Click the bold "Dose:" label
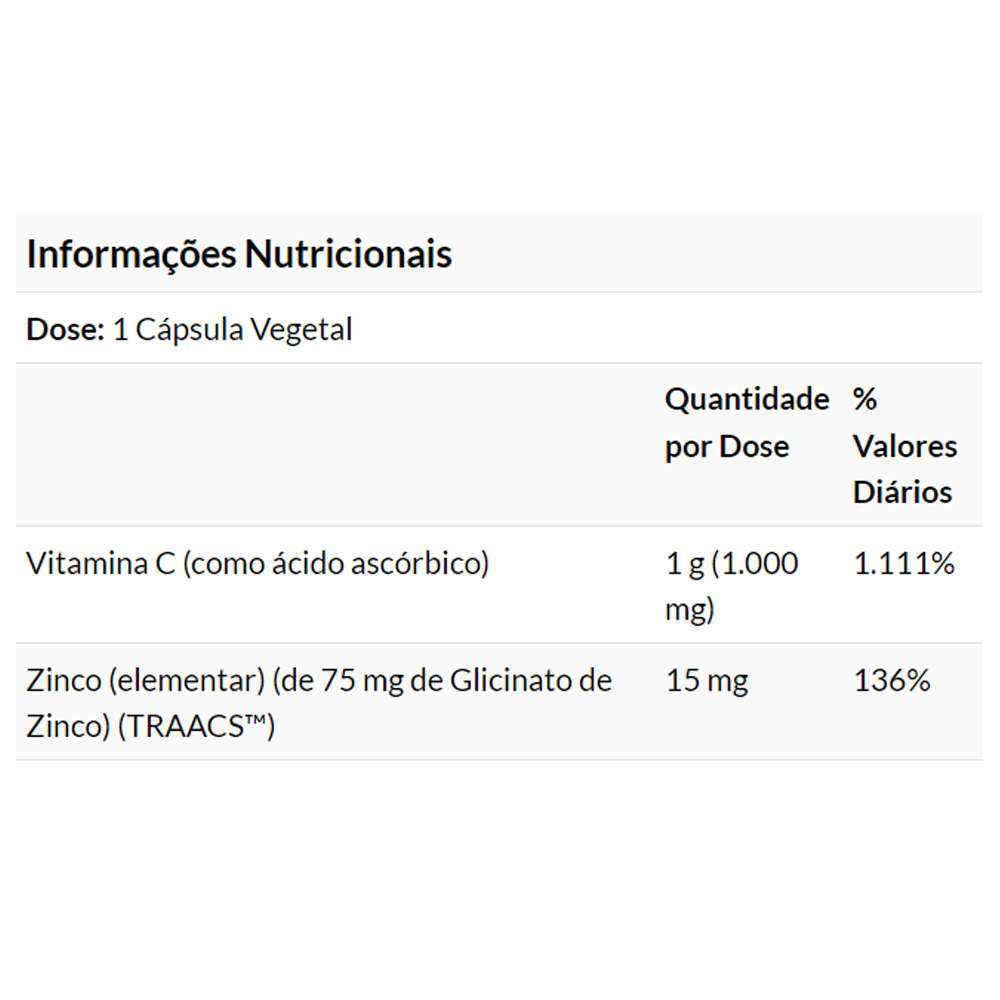 pyautogui.click(x=65, y=330)
